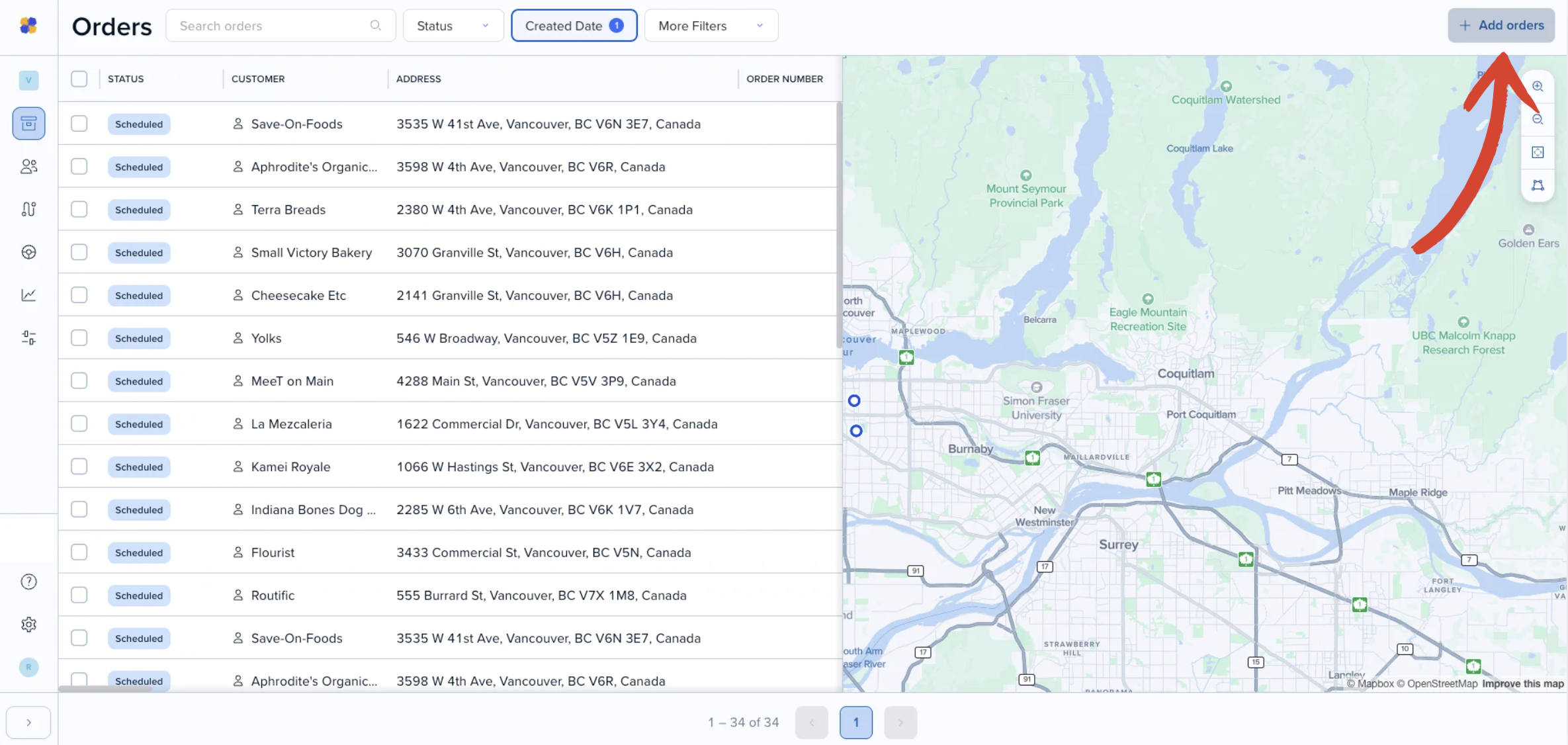The width and height of the screenshot is (1568, 745).
Task: Check the La Mezcaleria order
Action: point(79,423)
